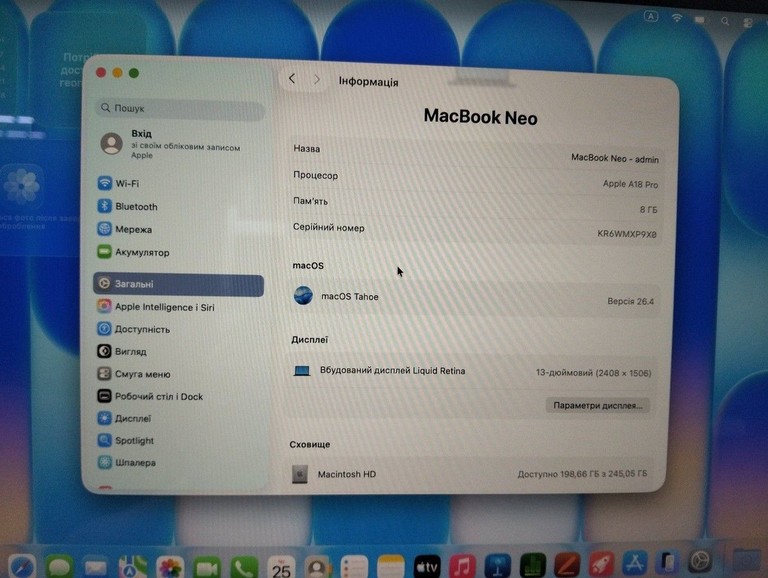Image resolution: width=768 pixels, height=578 pixels.
Task: Open Wi-Fi status in menu bar
Action: (x=677, y=18)
